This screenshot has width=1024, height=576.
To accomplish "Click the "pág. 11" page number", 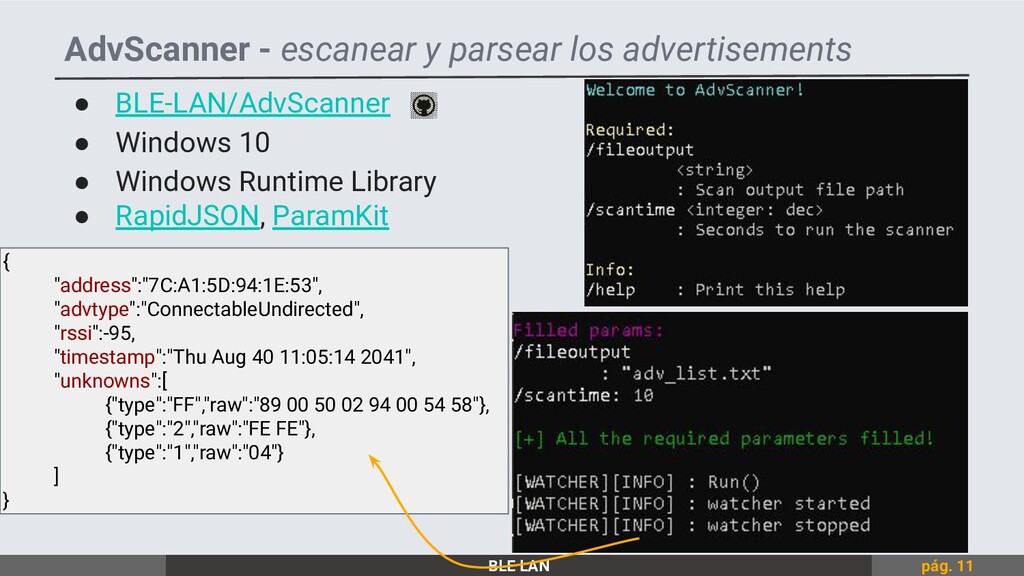I will tap(947, 566).
